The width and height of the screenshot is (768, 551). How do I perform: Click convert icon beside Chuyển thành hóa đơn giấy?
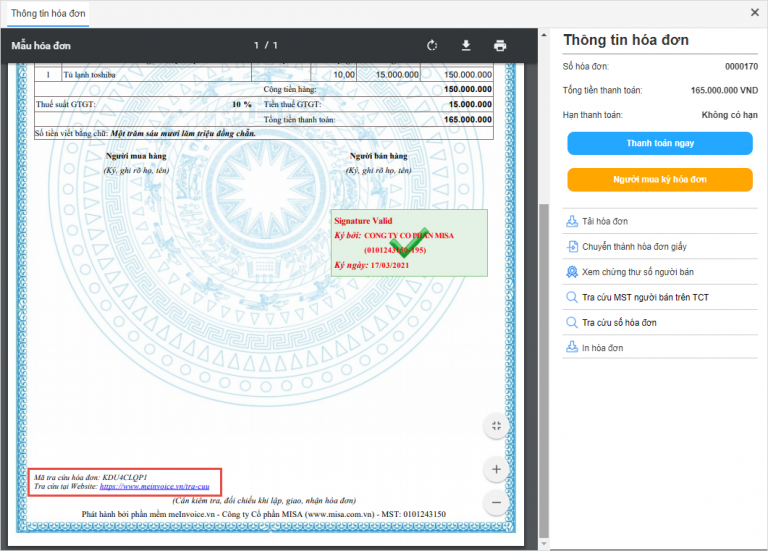(x=572, y=246)
